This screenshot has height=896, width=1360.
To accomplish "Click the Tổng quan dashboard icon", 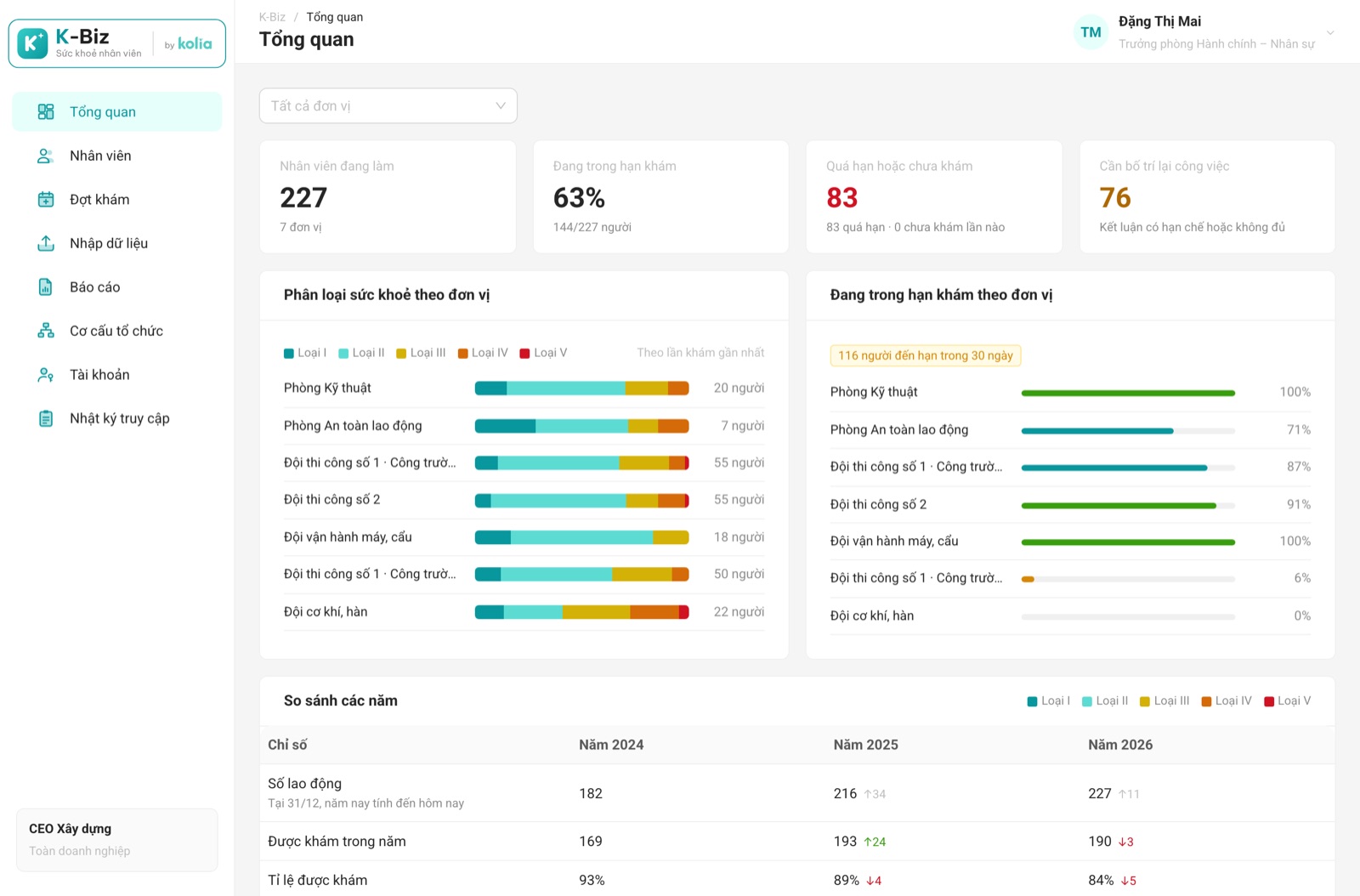I will [46, 112].
